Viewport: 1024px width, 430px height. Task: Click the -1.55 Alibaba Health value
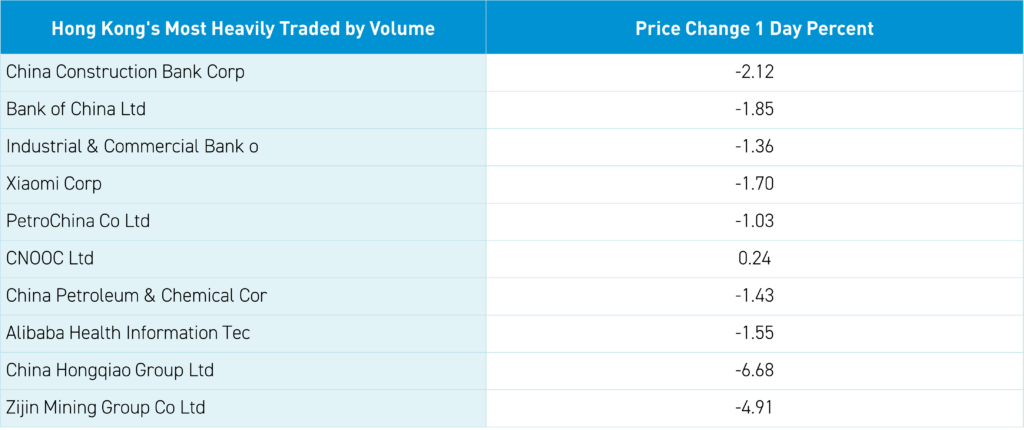point(755,333)
